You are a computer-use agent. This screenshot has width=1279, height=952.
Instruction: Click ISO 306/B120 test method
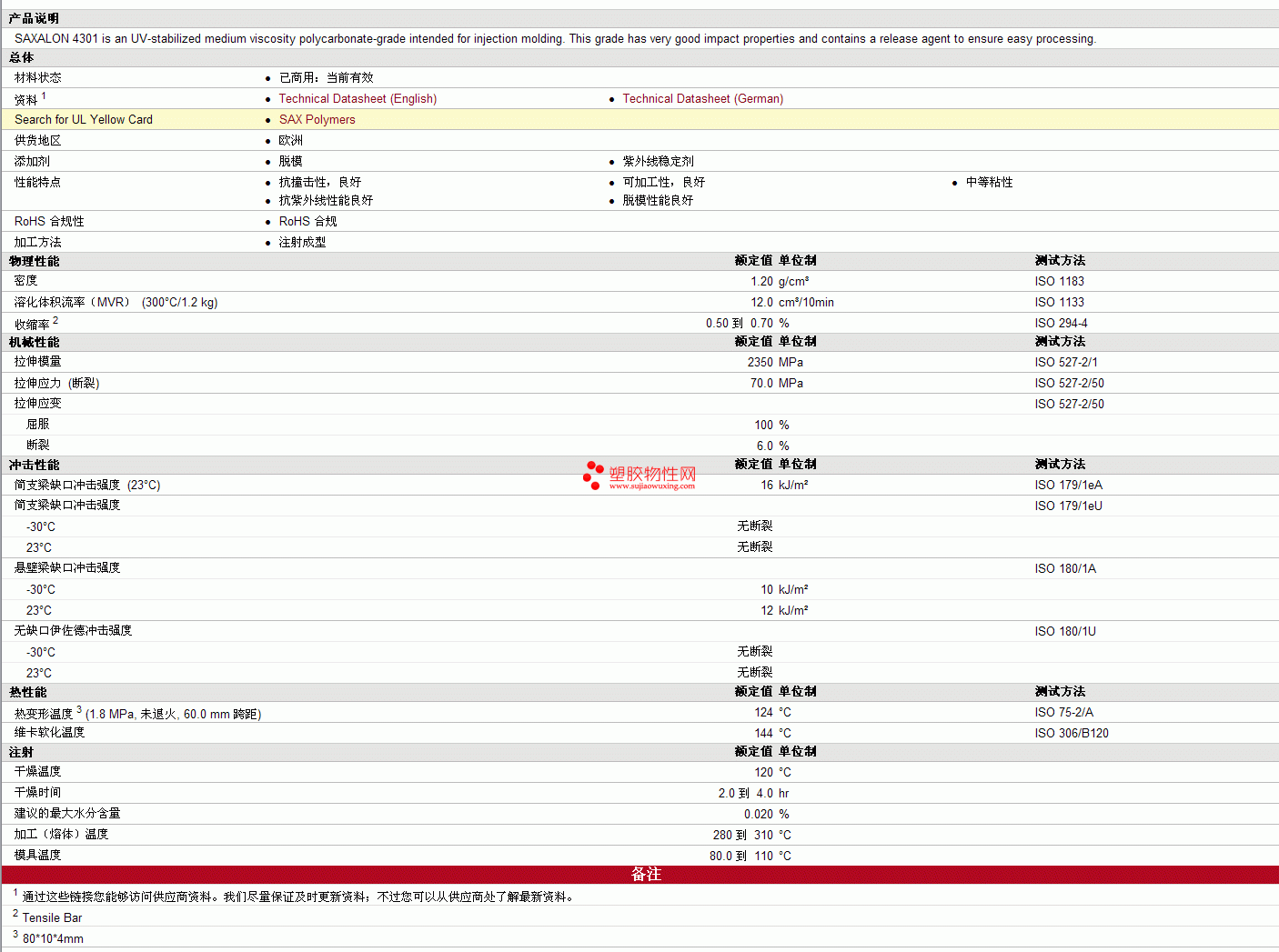(x=1072, y=734)
